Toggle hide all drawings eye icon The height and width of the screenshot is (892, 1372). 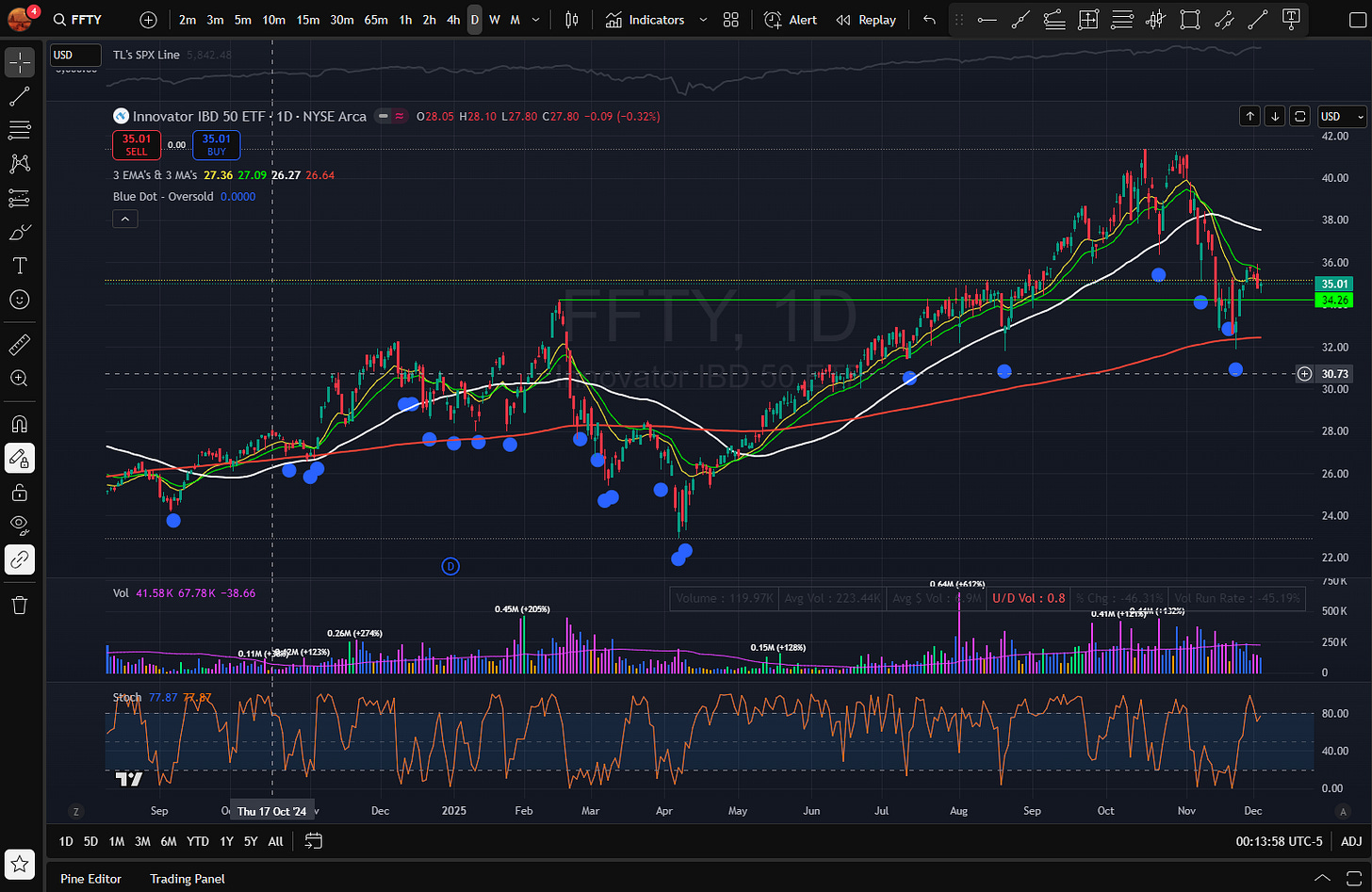pos(20,526)
